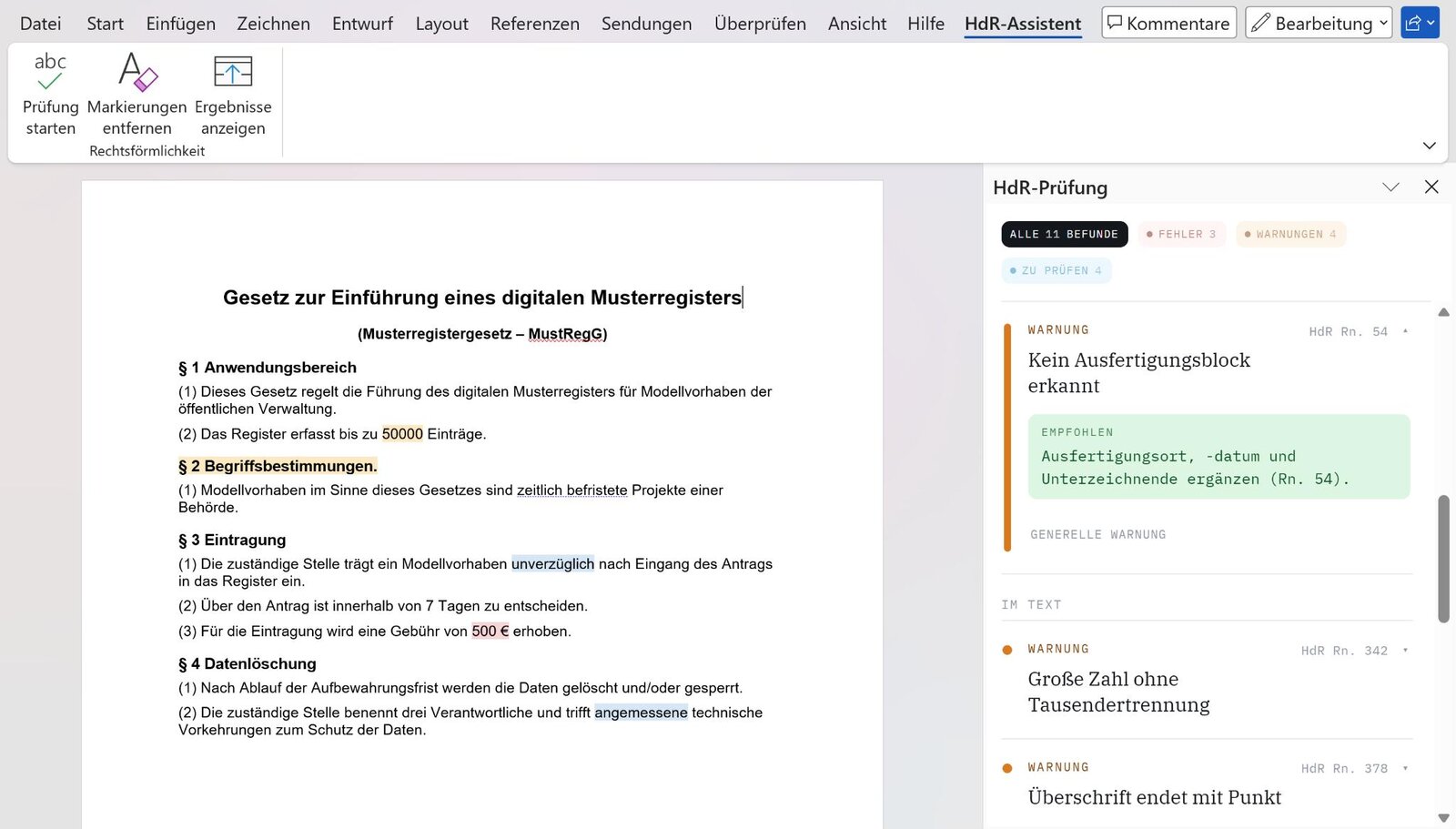Click the orange dot beside Große Zahl warning

point(1007,650)
